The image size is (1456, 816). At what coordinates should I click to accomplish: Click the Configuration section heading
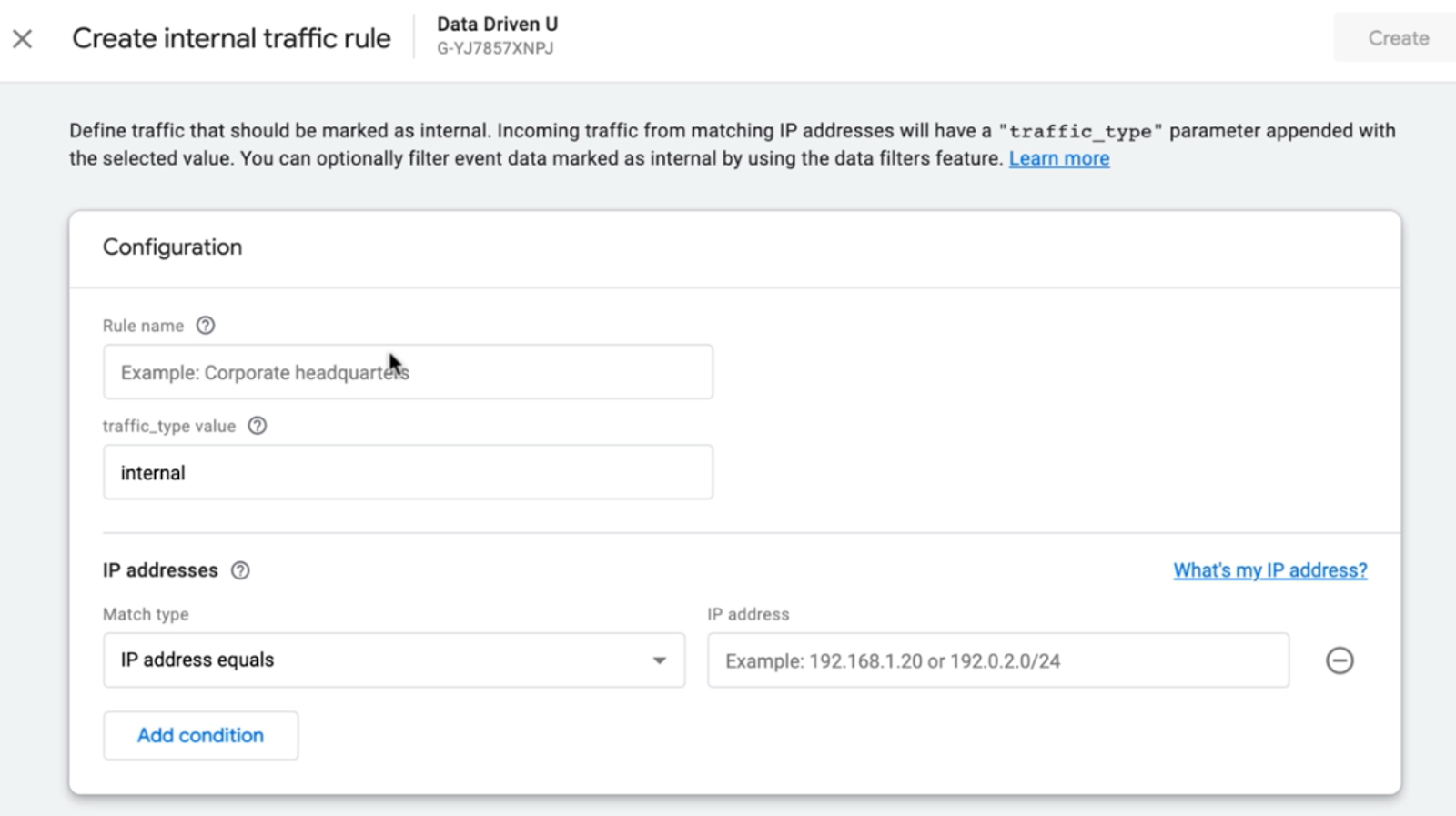172,247
